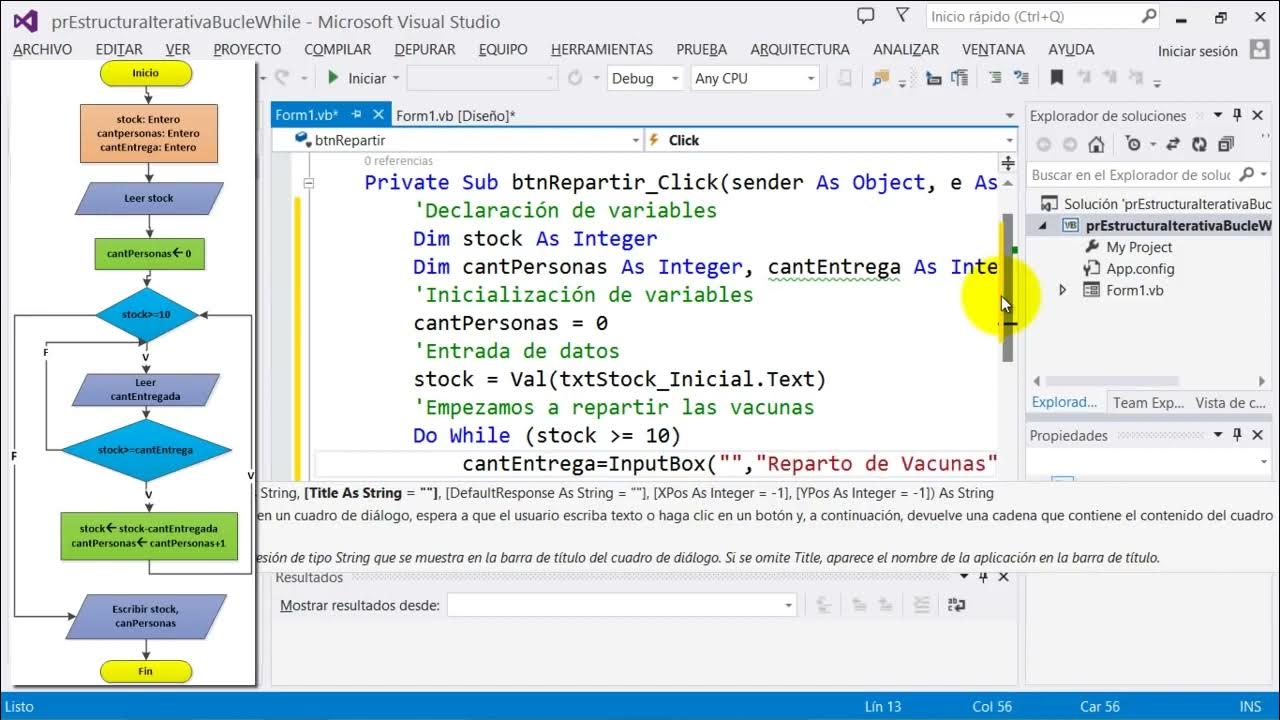The height and width of the screenshot is (720, 1280).
Task: Sync with active document in Solution Explorer
Action: (1173, 144)
